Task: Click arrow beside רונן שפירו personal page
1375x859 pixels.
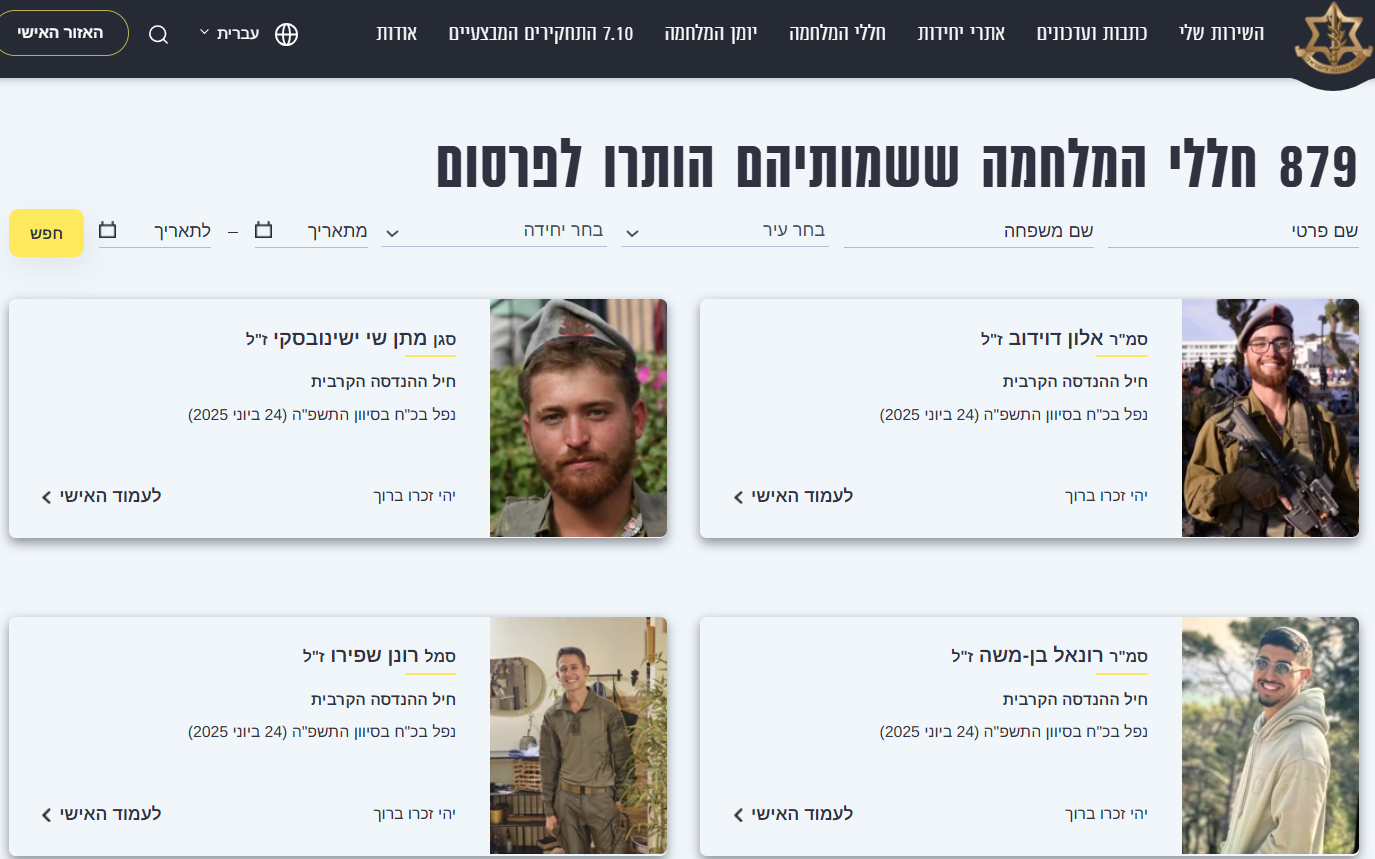Action: (47, 815)
